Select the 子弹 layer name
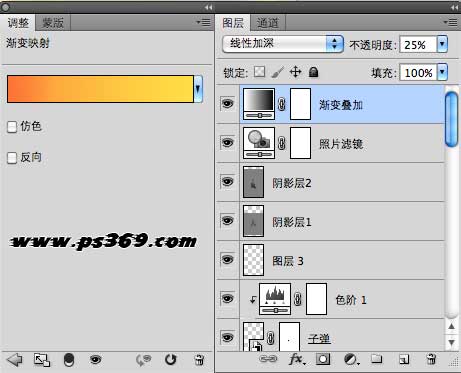Viewport: 461px width, 373px height. pyautogui.click(x=319, y=339)
